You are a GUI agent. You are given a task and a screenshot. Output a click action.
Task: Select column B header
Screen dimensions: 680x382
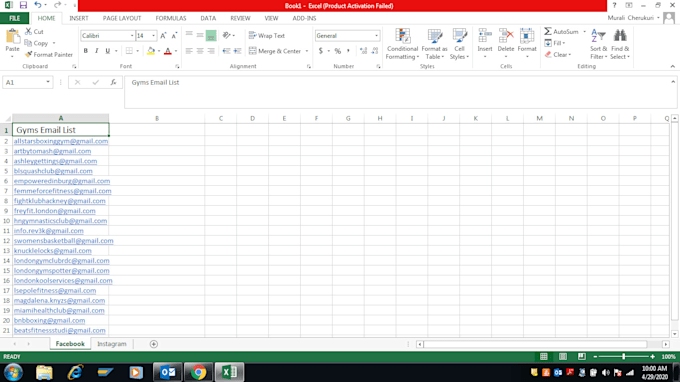click(157, 118)
